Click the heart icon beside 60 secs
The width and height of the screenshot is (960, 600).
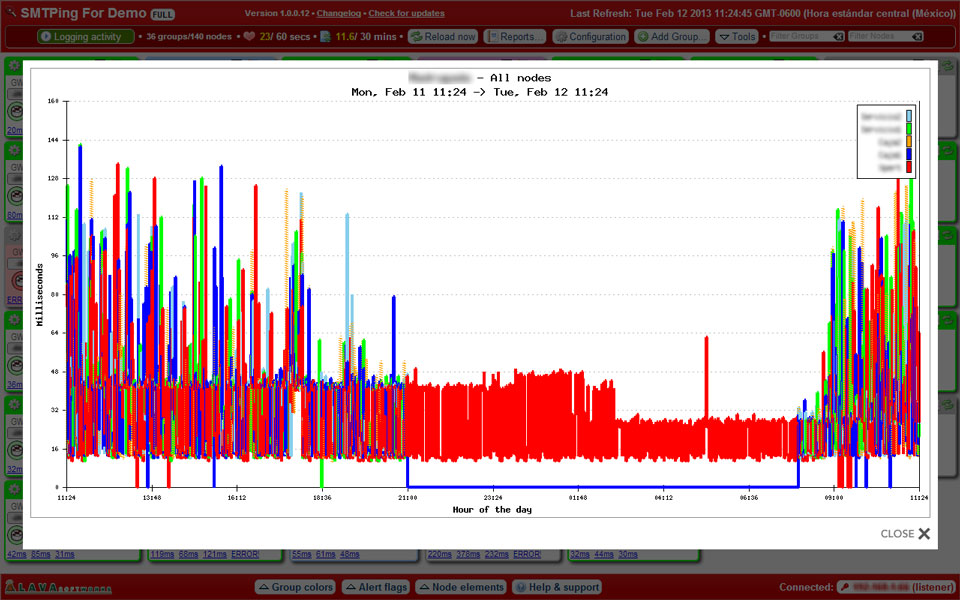coord(249,37)
